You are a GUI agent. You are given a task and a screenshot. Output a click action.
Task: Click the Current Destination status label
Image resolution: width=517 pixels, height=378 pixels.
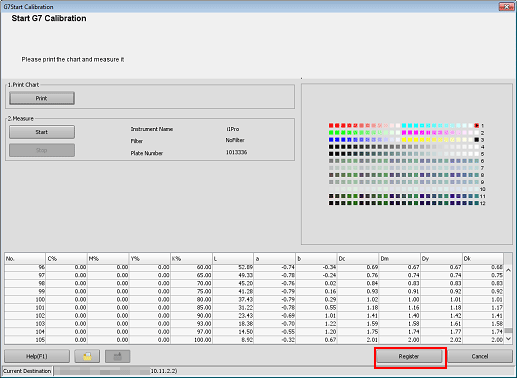(x=27, y=371)
